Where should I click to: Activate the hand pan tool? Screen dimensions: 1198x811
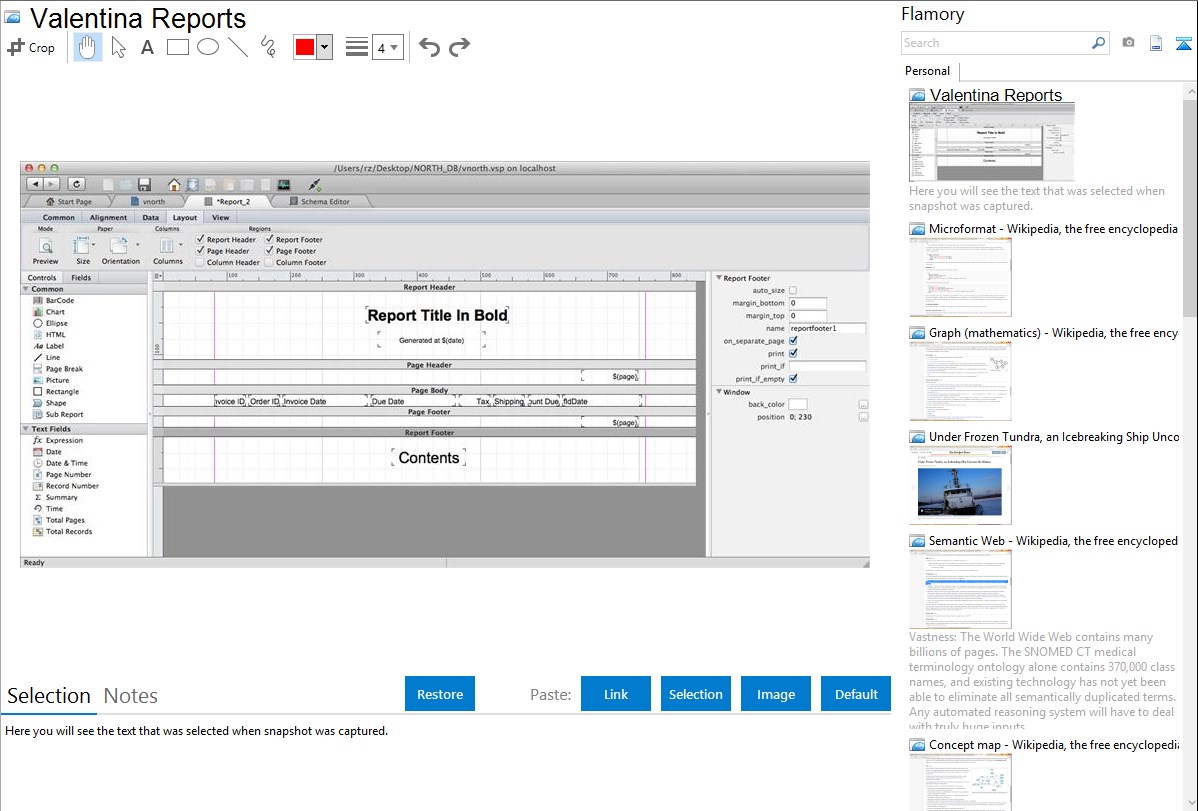point(87,47)
